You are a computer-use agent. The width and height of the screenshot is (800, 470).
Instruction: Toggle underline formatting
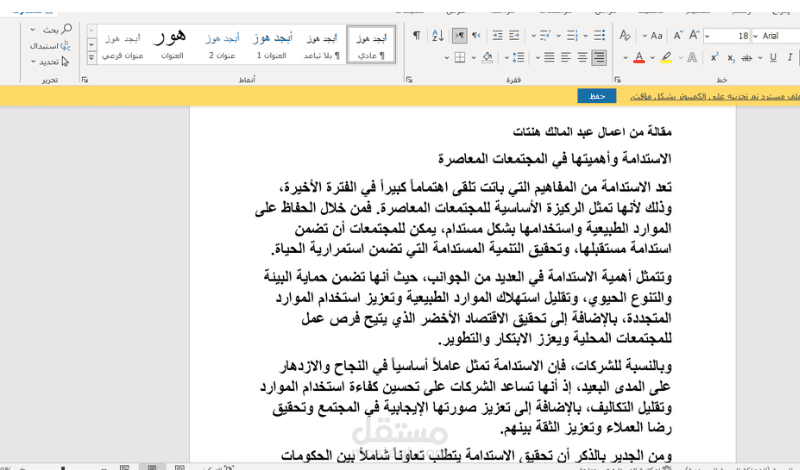(x=773, y=58)
